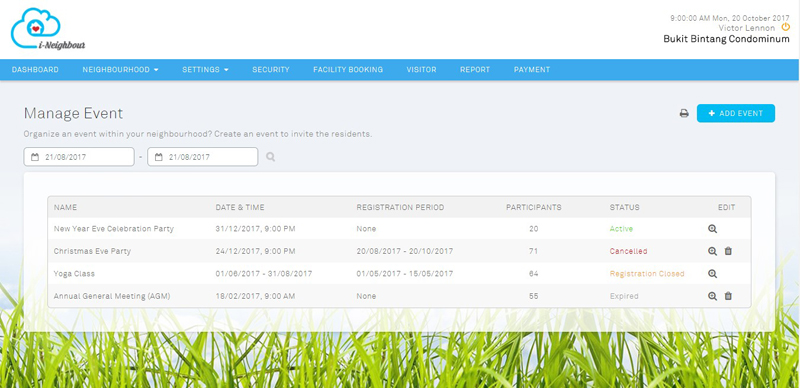Go to the Dashboard menu item
The width and height of the screenshot is (800, 388).
point(35,70)
